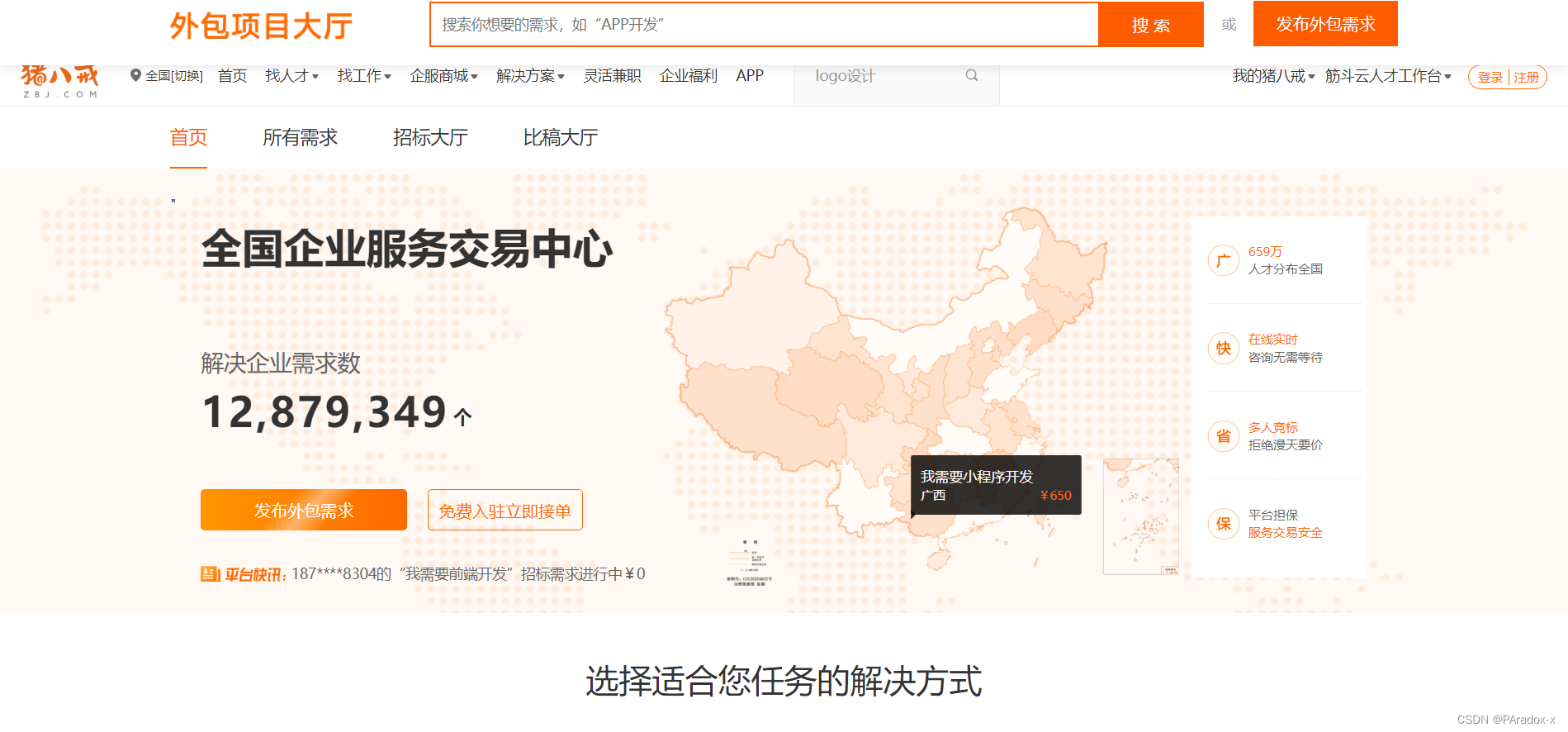Click the 选择适合您任务的解决方式 heading
This screenshot has width=1568, height=732.
[x=784, y=682]
